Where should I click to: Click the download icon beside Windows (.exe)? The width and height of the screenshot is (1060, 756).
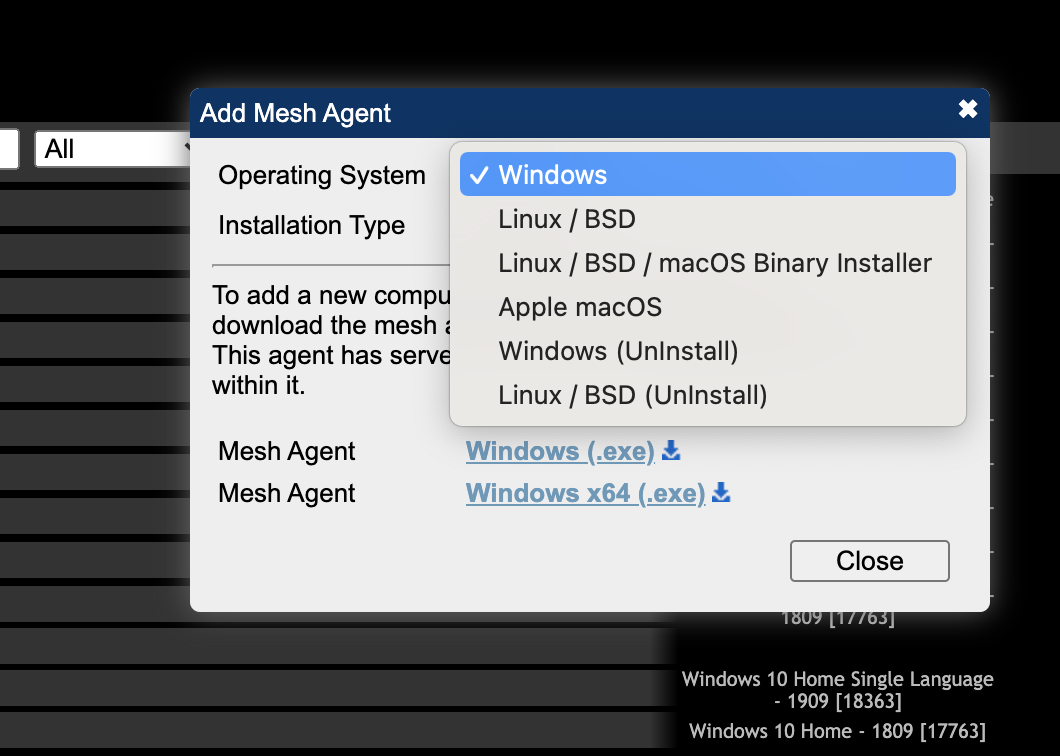pos(670,451)
